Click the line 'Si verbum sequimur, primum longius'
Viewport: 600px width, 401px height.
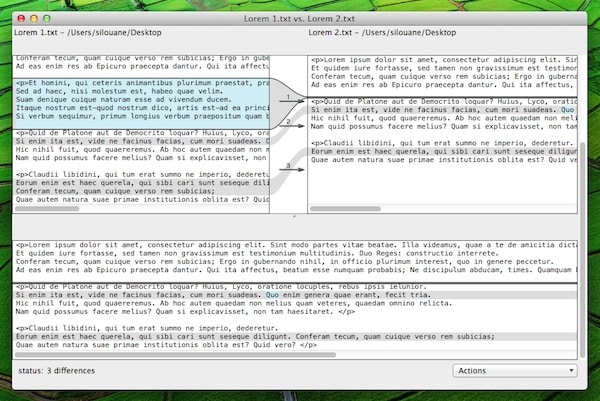pyautogui.click(x=142, y=116)
